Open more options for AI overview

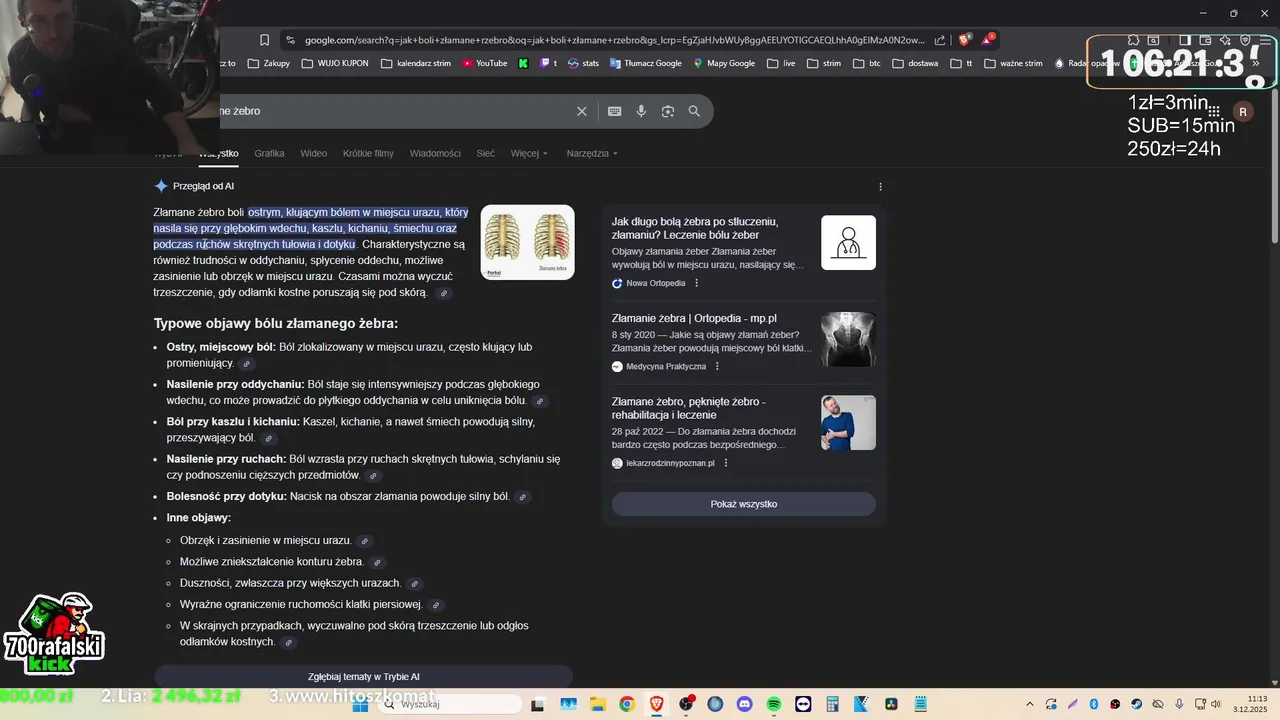(880, 186)
